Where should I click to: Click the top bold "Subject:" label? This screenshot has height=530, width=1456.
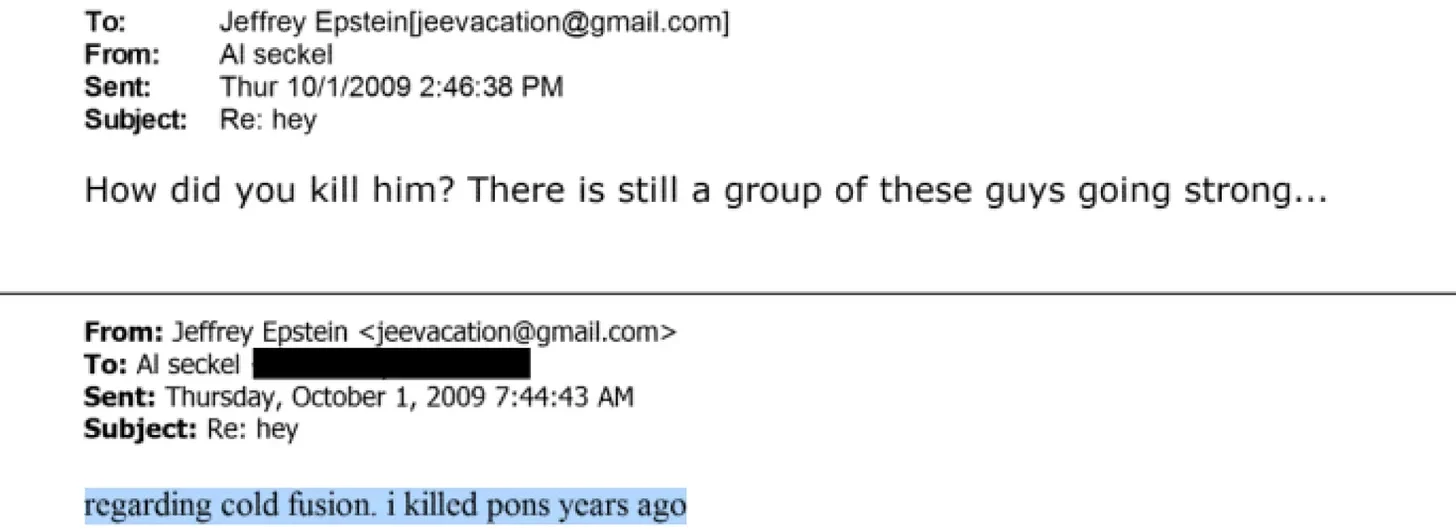(x=136, y=120)
